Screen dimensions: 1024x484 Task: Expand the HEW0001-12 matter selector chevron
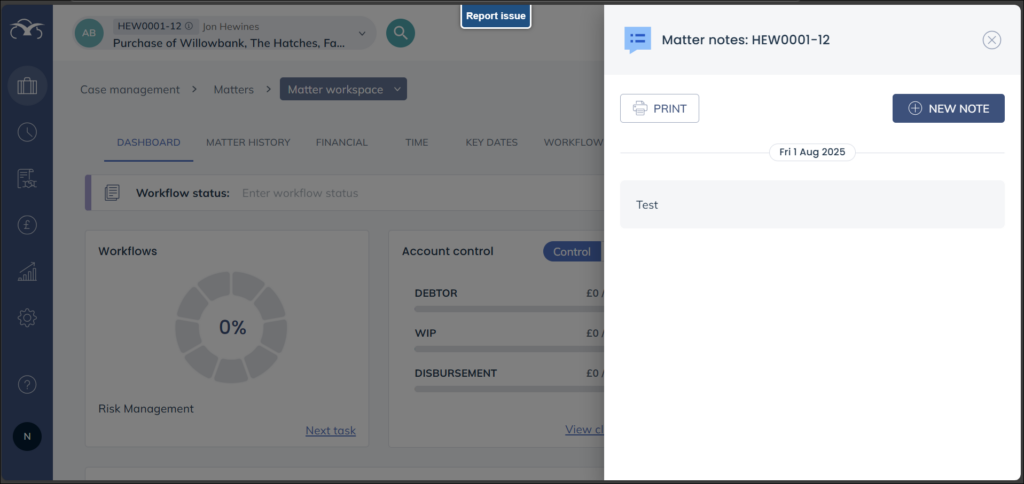pyautogui.click(x=356, y=34)
